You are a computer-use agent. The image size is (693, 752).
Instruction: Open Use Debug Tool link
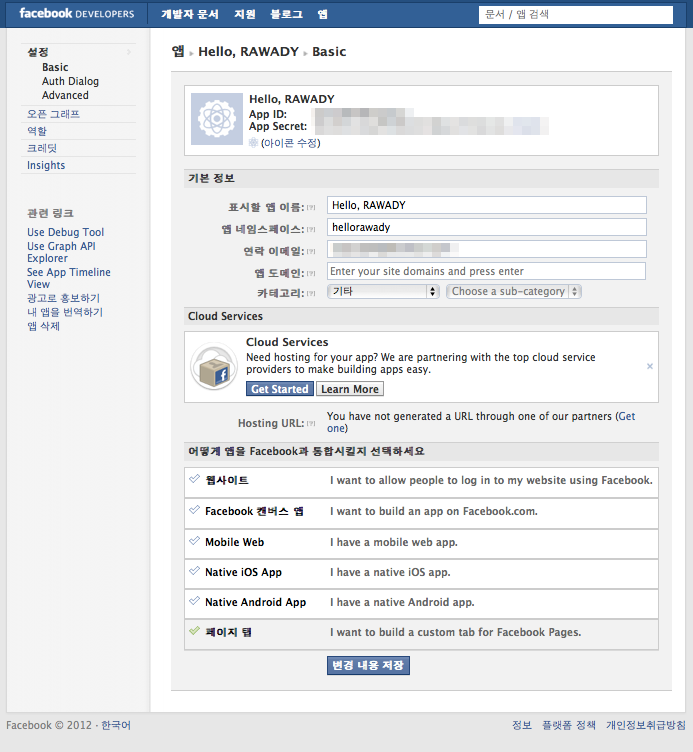66,232
